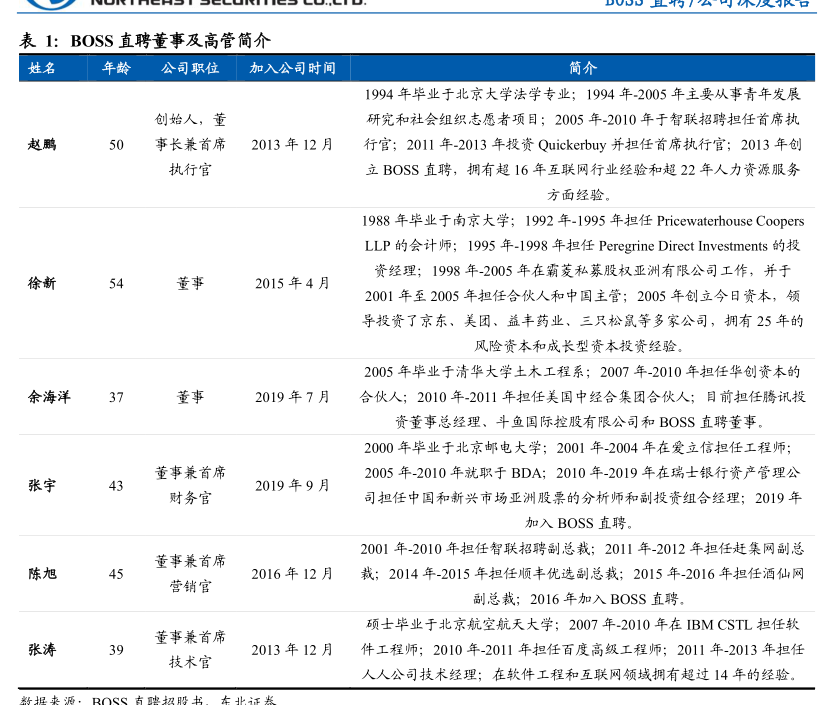Select the name 张宇 in the table
The width and height of the screenshot is (830, 705).
pyautogui.click(x=42, y=485)
